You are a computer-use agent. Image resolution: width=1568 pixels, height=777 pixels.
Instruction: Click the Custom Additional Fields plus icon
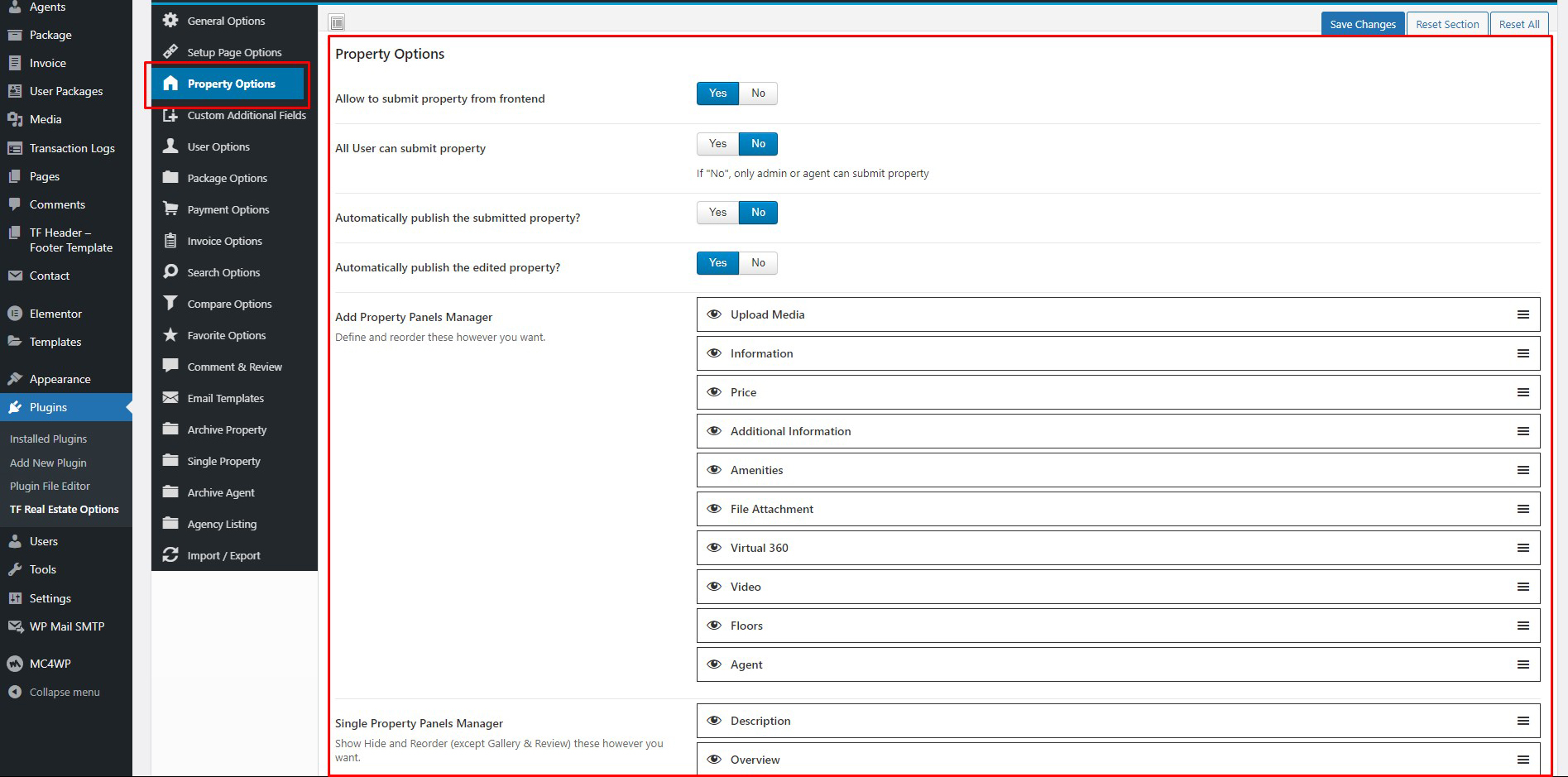170,115
